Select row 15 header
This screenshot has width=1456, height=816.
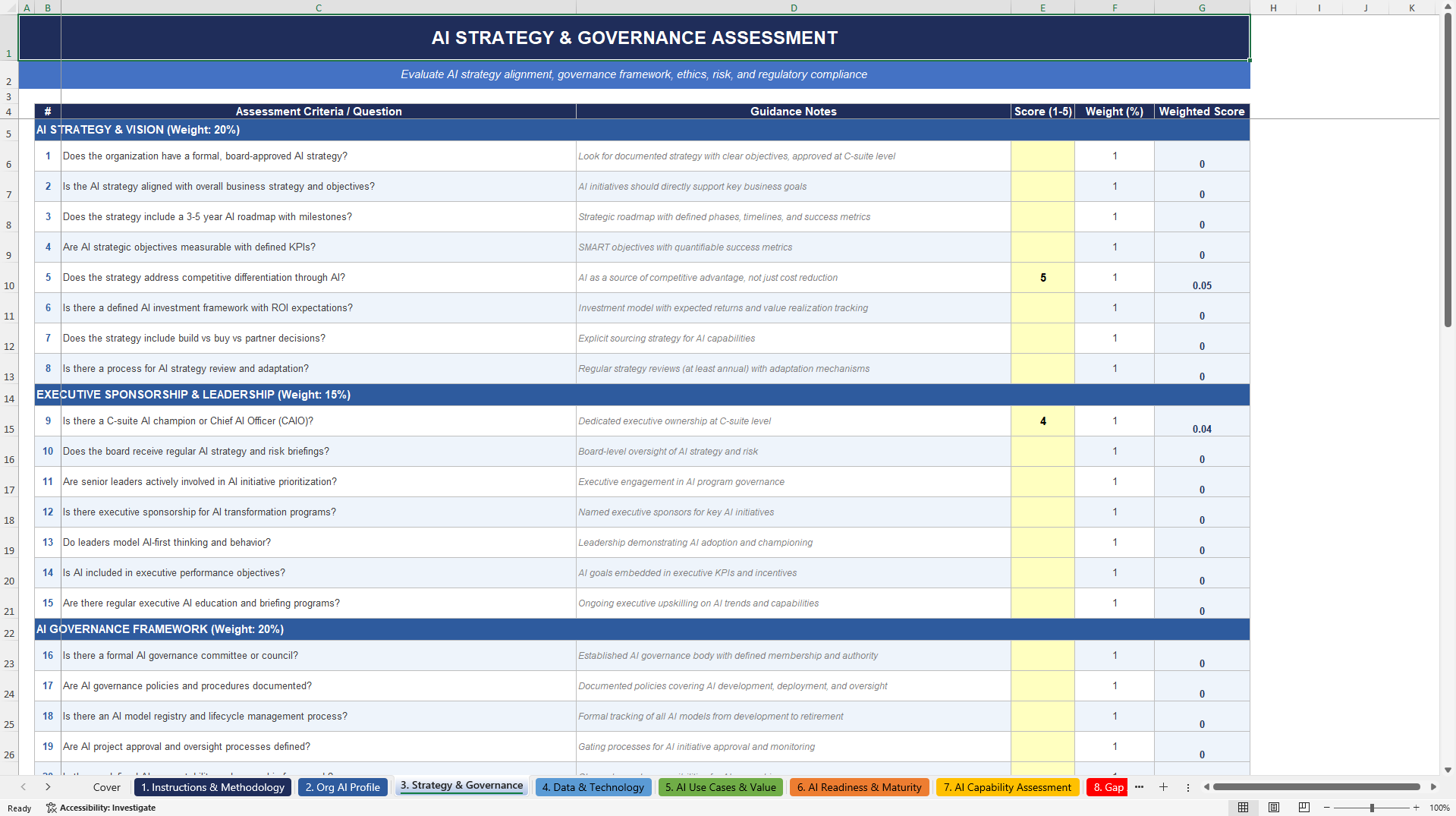click(9, 421)
